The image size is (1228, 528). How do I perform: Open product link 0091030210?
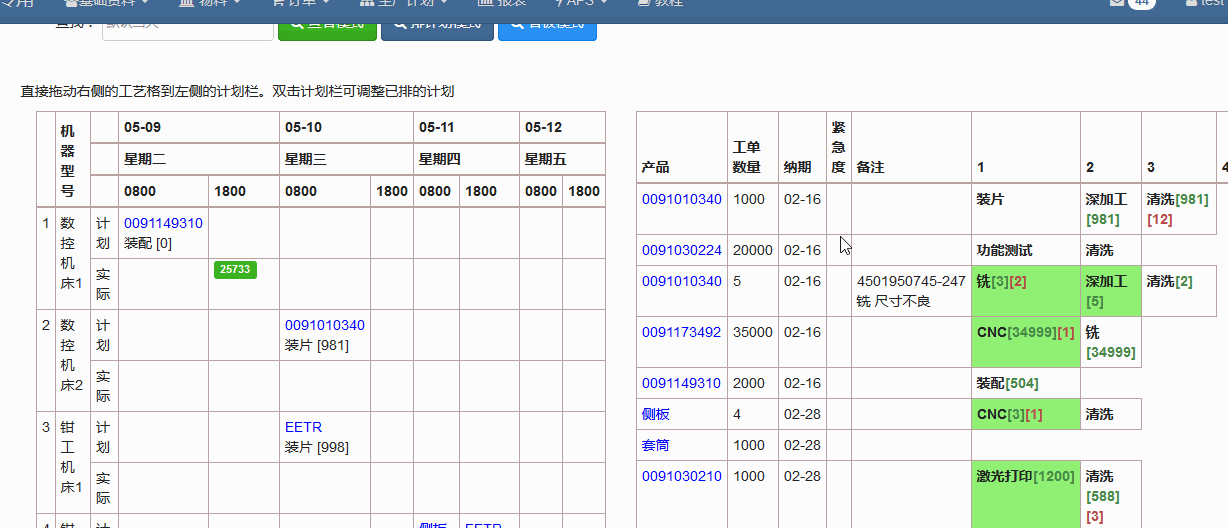(x=681, y=476)
